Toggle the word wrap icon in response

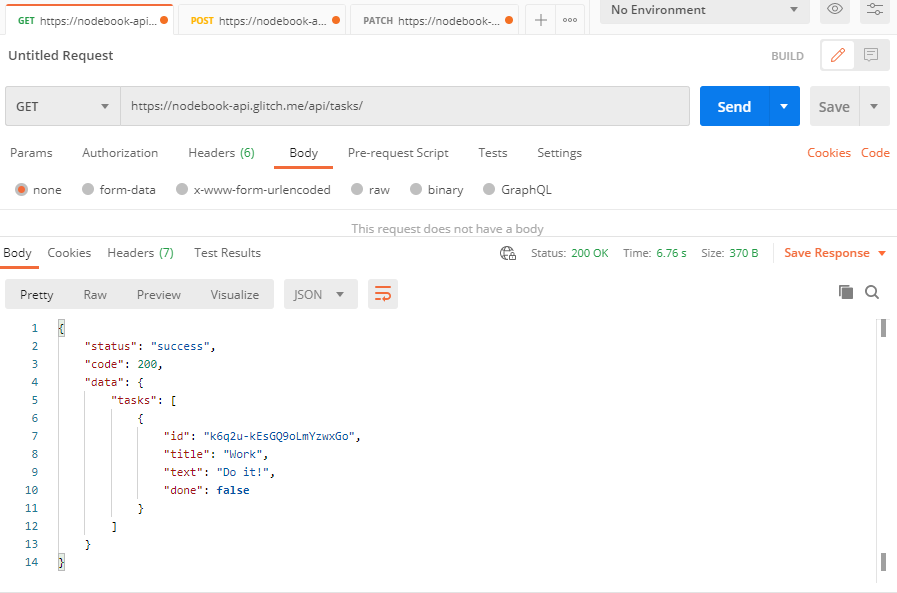pos(382,294)
